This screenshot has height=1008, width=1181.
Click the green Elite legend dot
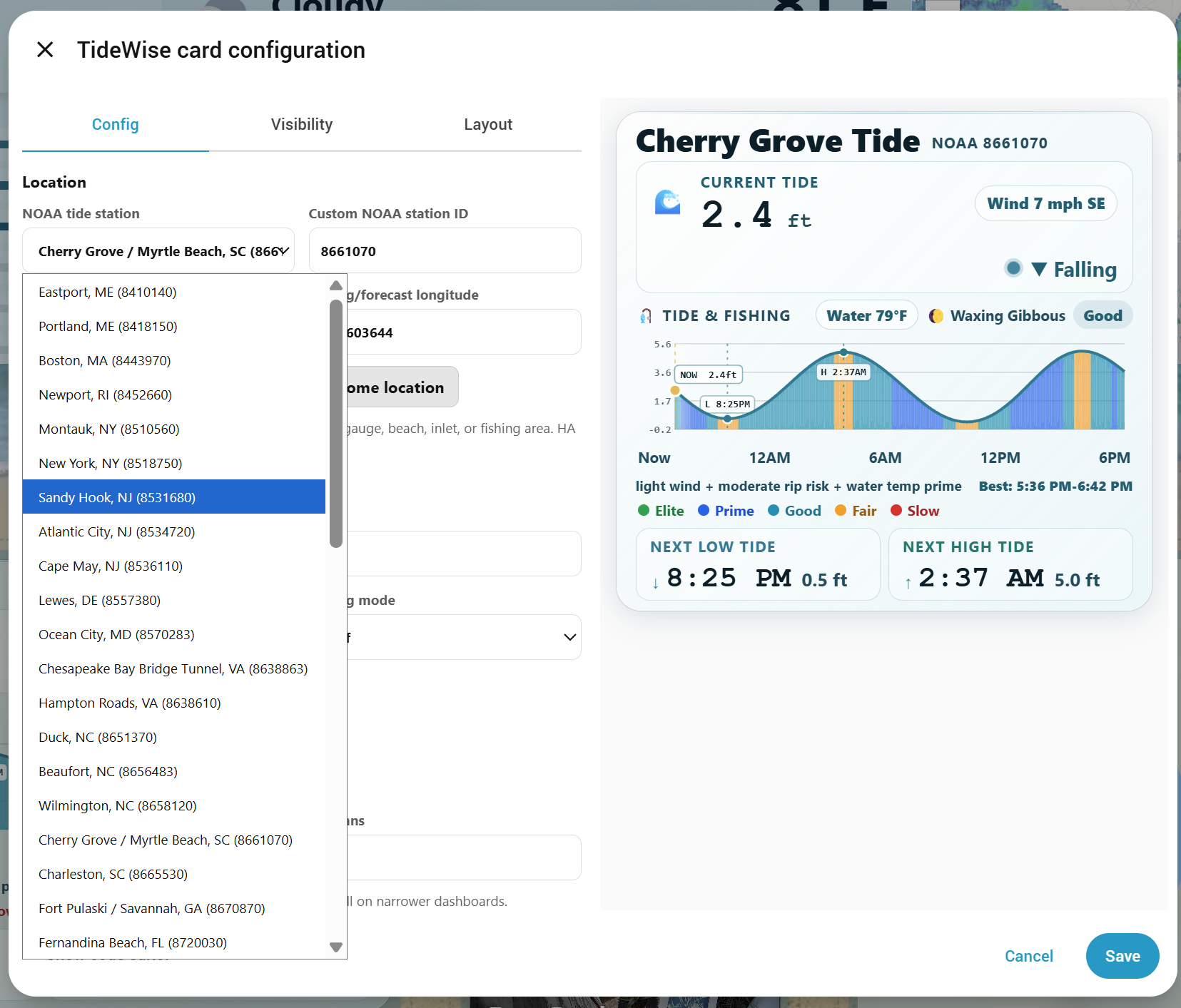point(644,510)
